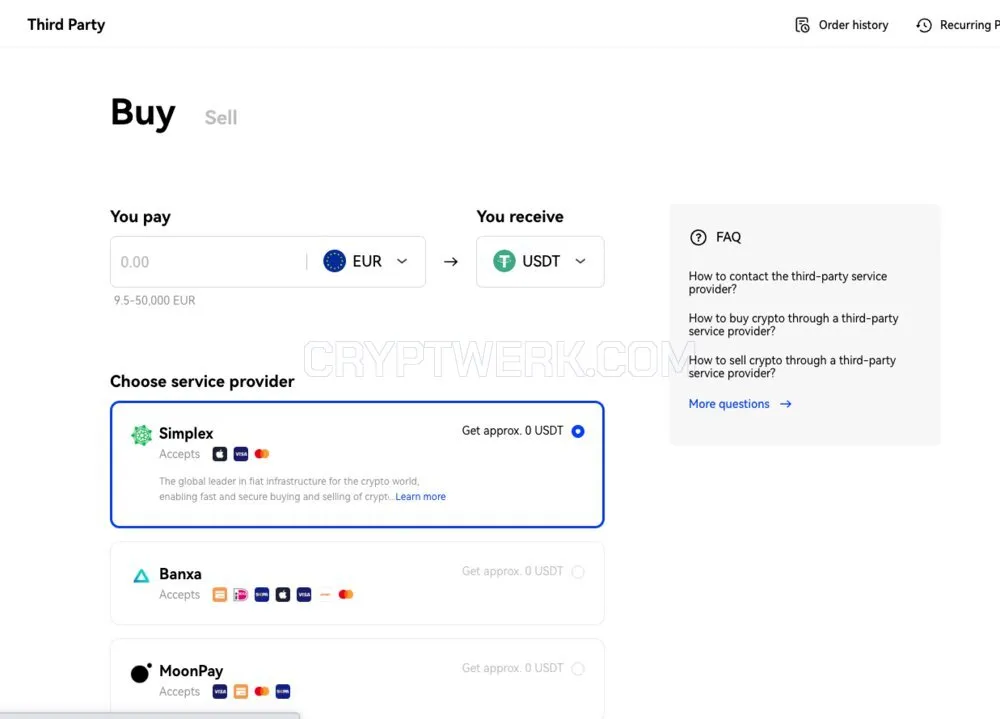This screenshot has height=719, width=1000.
Task: Click the orange bank card icon under MoonPay
Action: pyautogui.click(x=240, y=692)
